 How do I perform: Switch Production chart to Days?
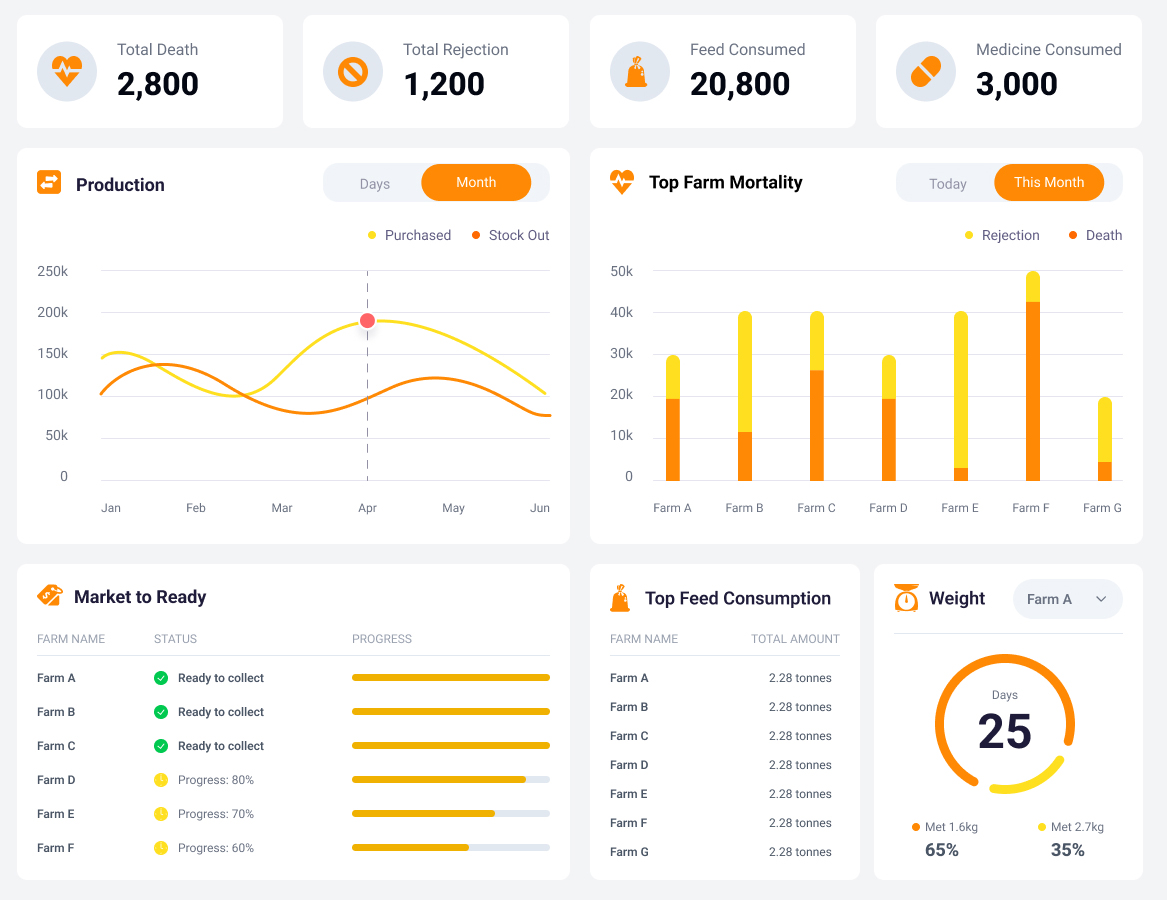pyautogui.click(x=374, y=183)
